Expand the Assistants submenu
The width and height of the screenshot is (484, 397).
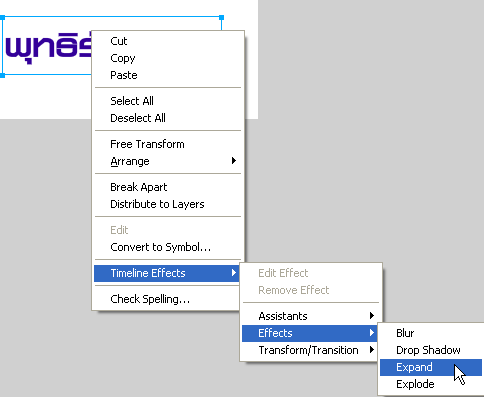tap(311, 316)
